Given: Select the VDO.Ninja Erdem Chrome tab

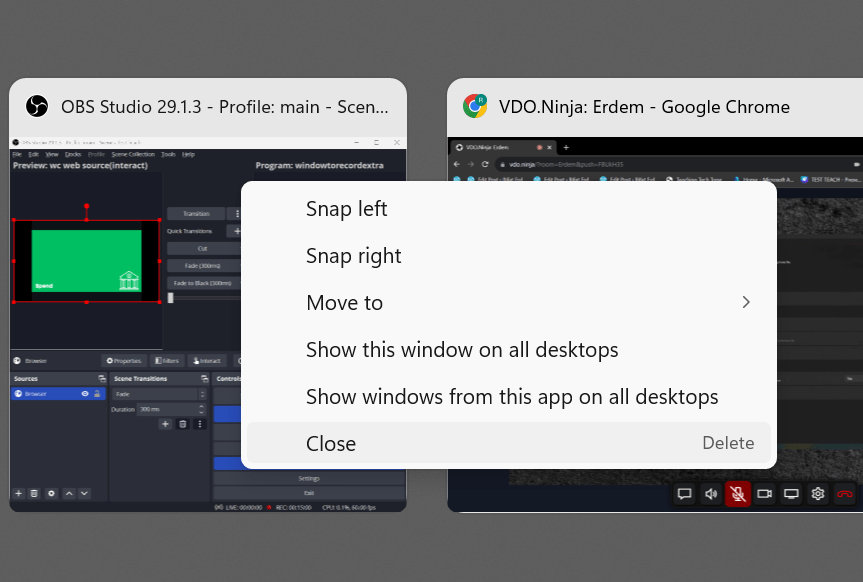Looking at the screenshot, I should point(504,148).
